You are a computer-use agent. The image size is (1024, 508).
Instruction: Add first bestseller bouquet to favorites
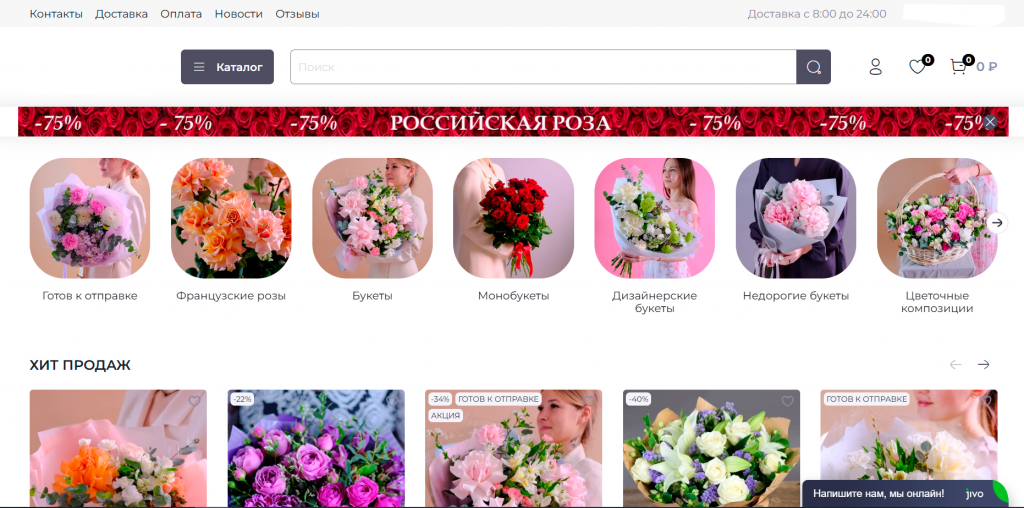[x=194, y=401]
